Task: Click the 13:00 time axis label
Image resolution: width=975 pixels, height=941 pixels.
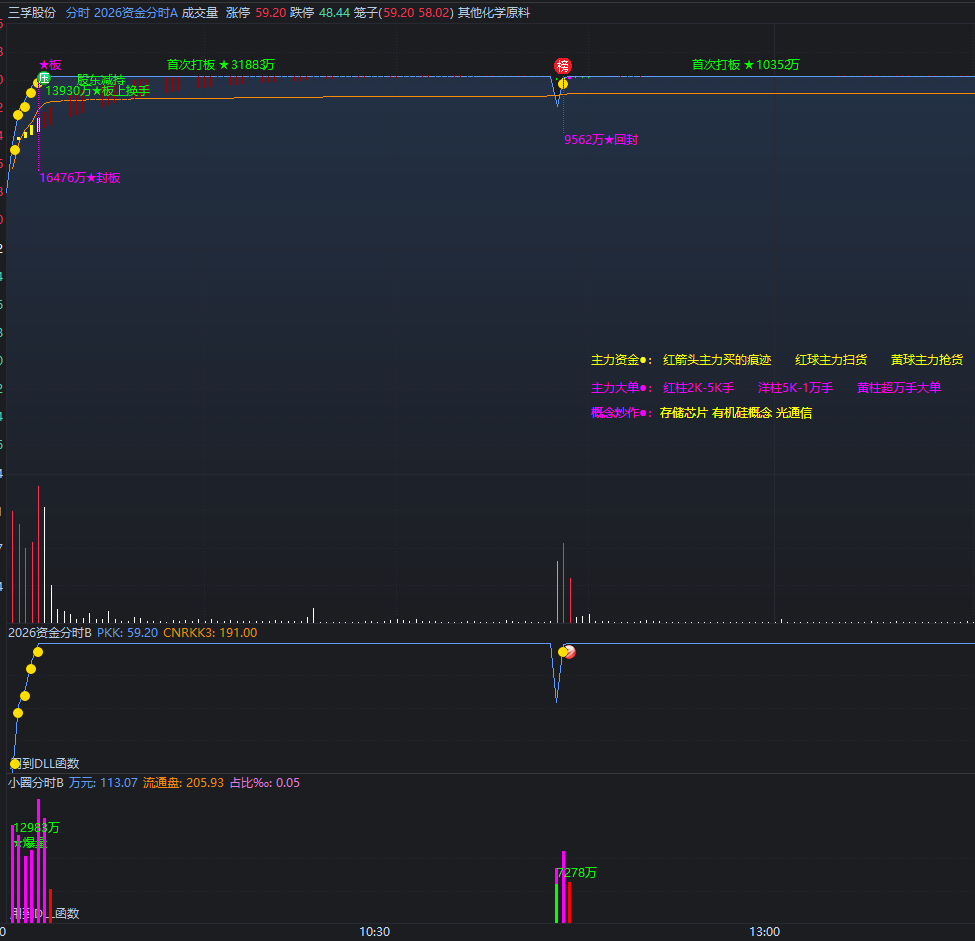Action: [x=764, y=932]
